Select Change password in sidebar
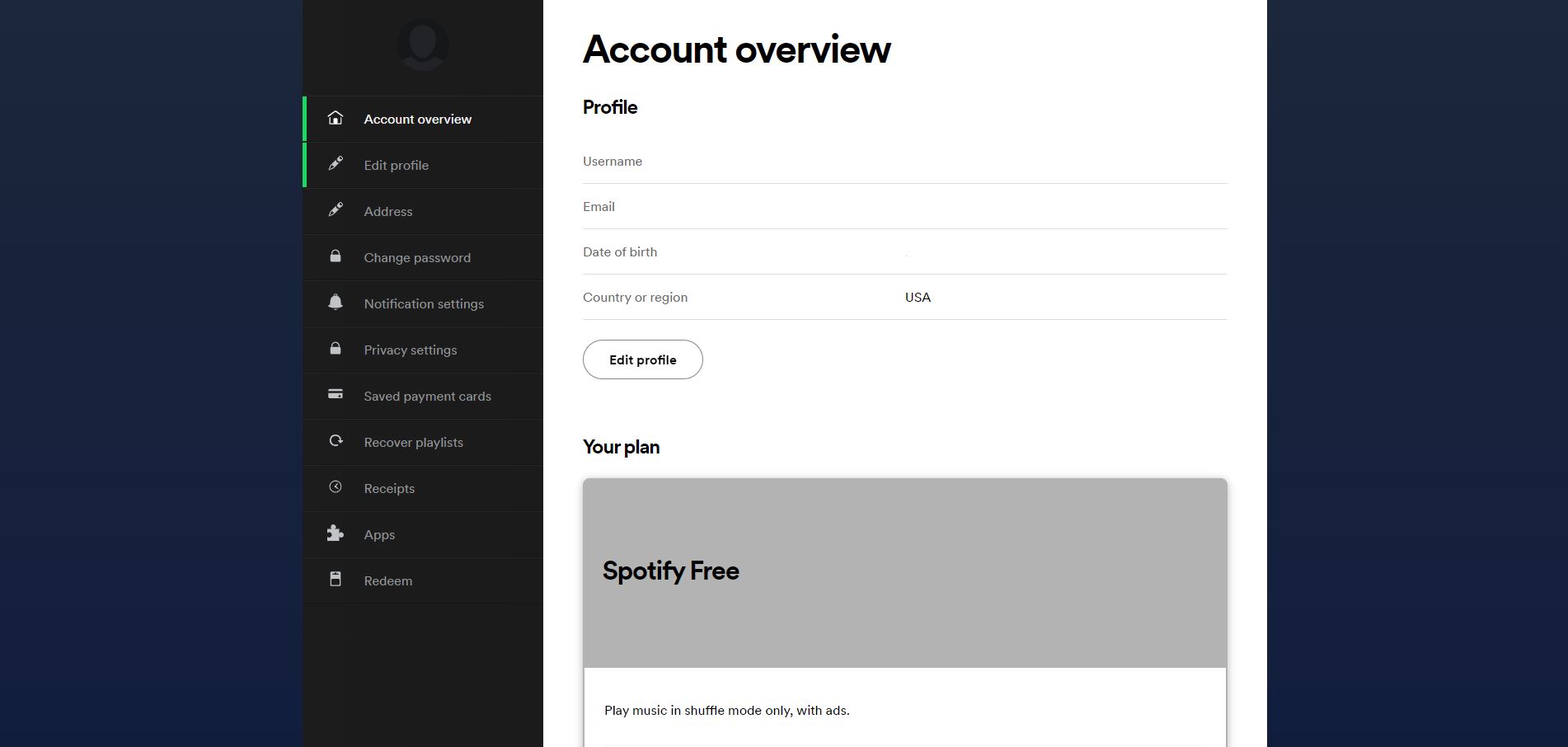 coord(423,257)
